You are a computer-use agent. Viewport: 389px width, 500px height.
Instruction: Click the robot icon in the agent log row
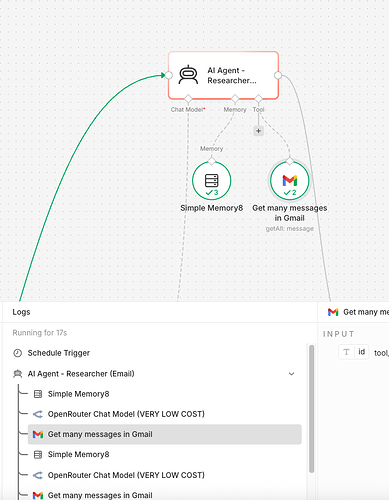pyautogui.click(x=17, y=374)
